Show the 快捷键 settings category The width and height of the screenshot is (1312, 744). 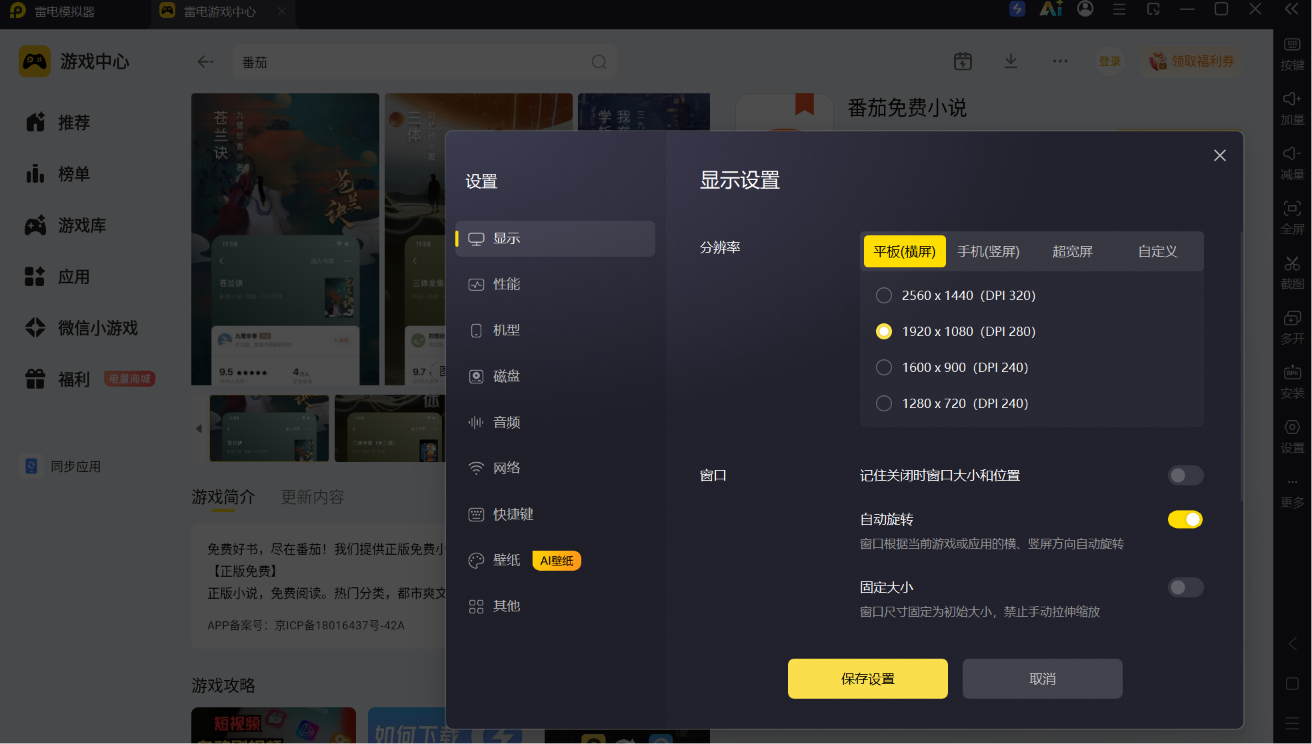tap(555, 514)
